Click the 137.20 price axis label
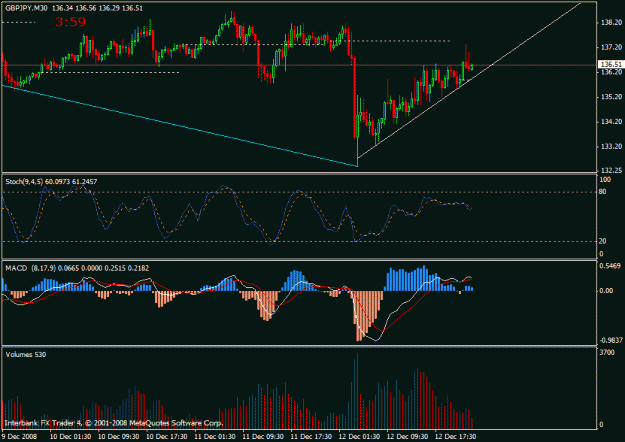The width and height of the screenshot is (625, 442). pyautogui.click(x=611, y=47)
